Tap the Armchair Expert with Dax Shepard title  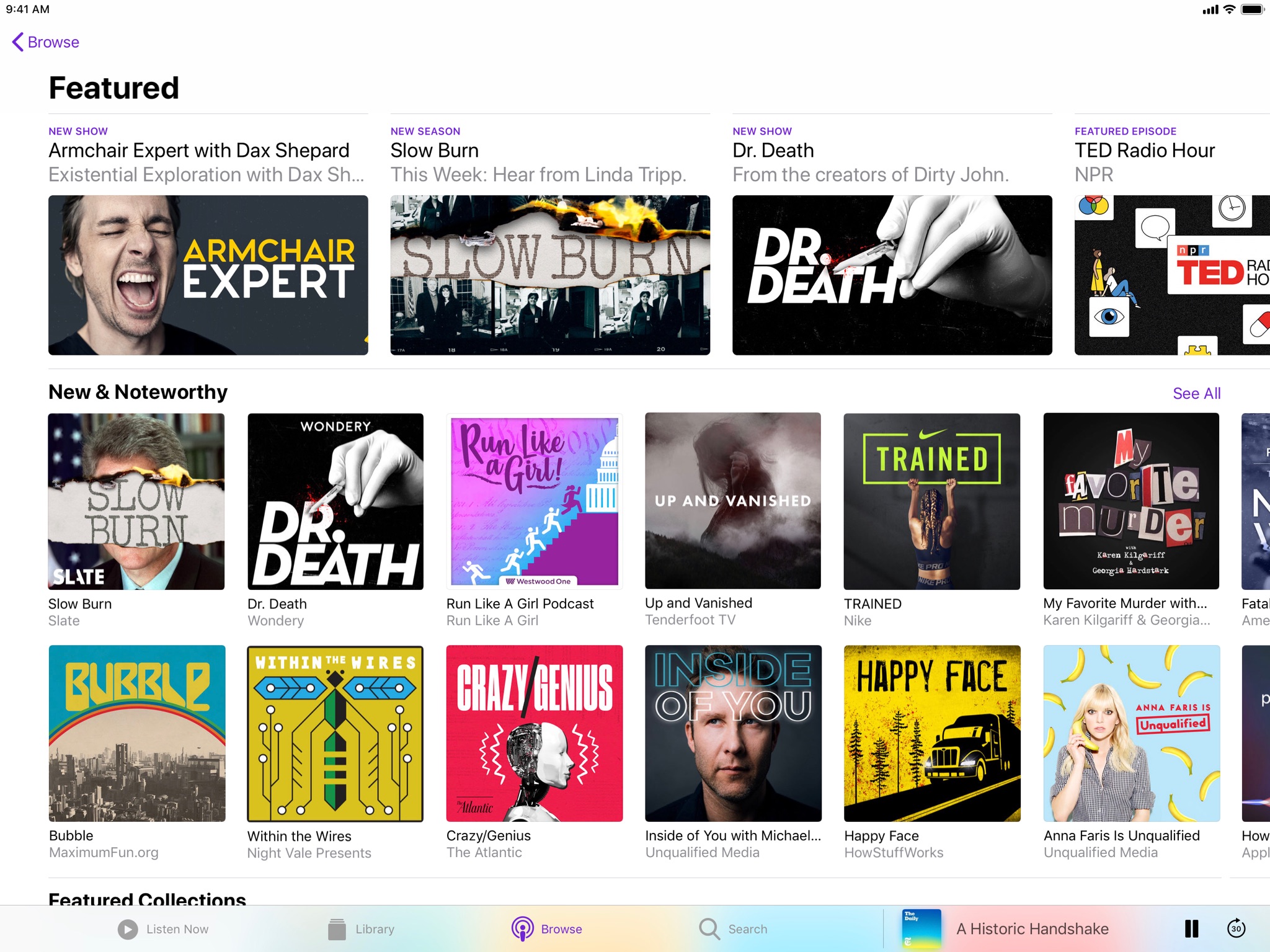(x=199, y=151)
